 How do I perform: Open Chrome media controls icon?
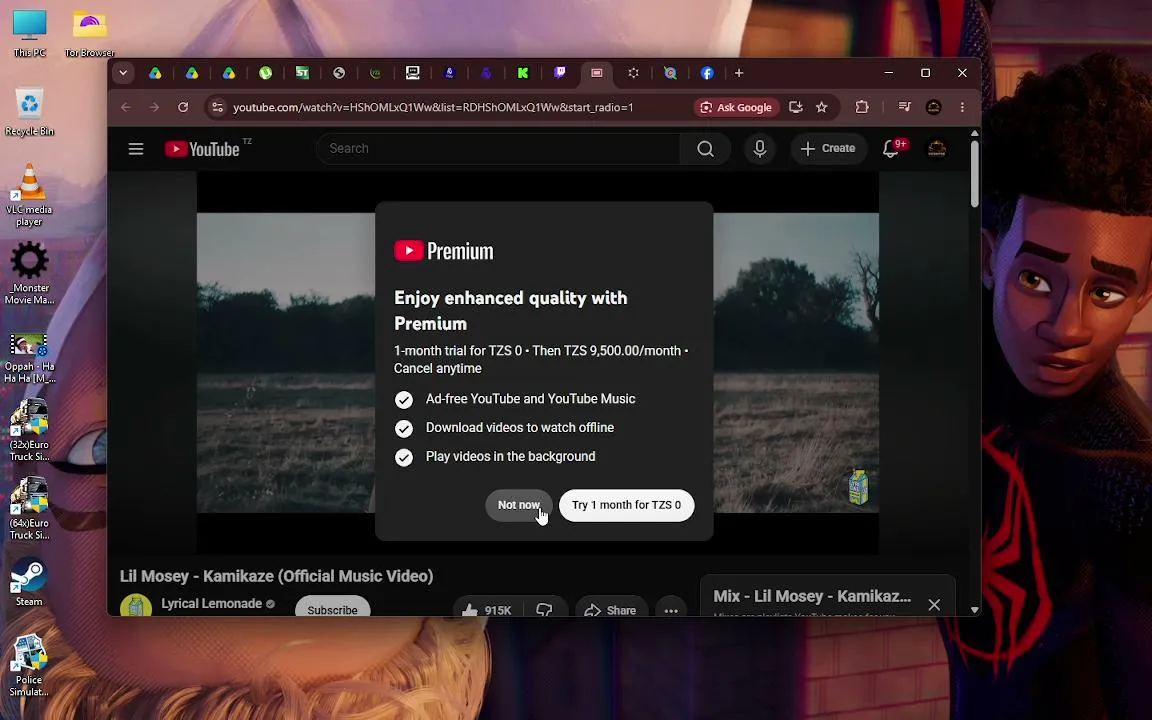[x=904, y=107]
